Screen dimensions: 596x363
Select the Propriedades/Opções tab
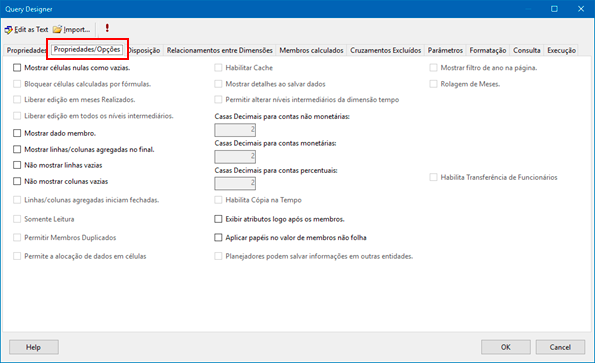tap(87, 49)
